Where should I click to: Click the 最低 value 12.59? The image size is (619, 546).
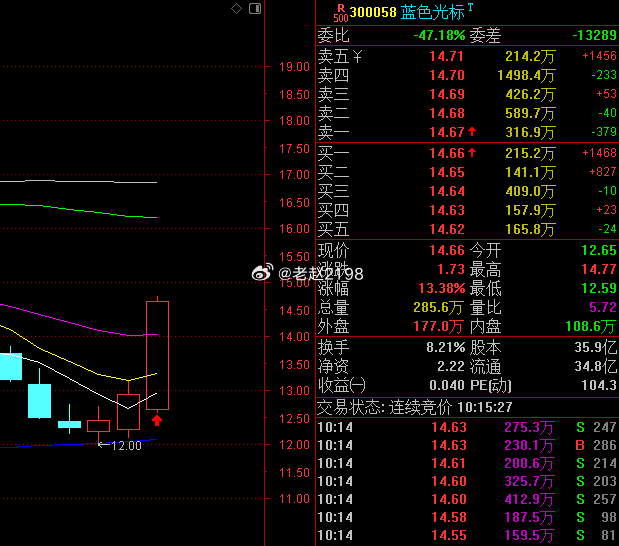(599, 288)
